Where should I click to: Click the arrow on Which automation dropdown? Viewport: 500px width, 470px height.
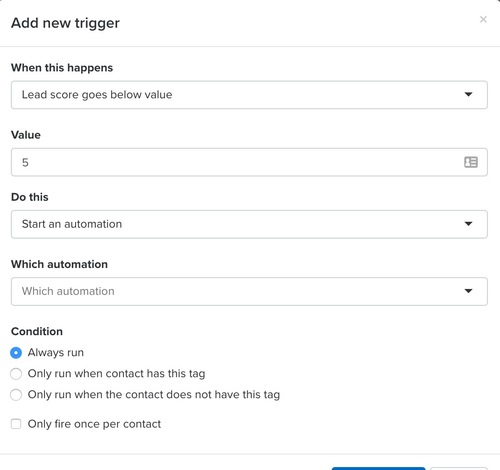point(468,291)
